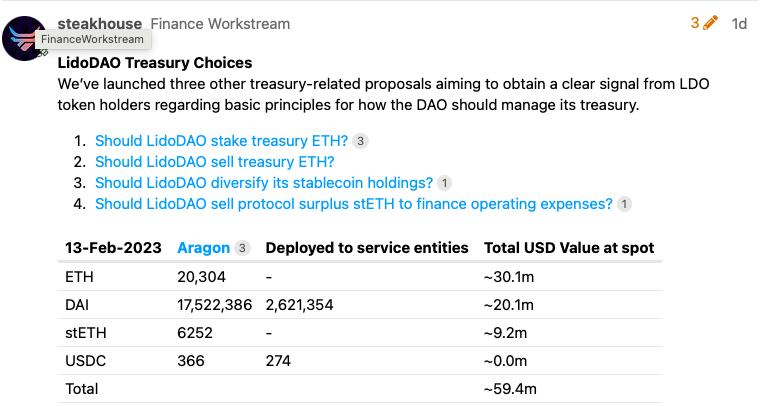The width and height of the screenshot is (764, 406).
Task: Open sell protocol surplus stETH link
Action: 354,204
